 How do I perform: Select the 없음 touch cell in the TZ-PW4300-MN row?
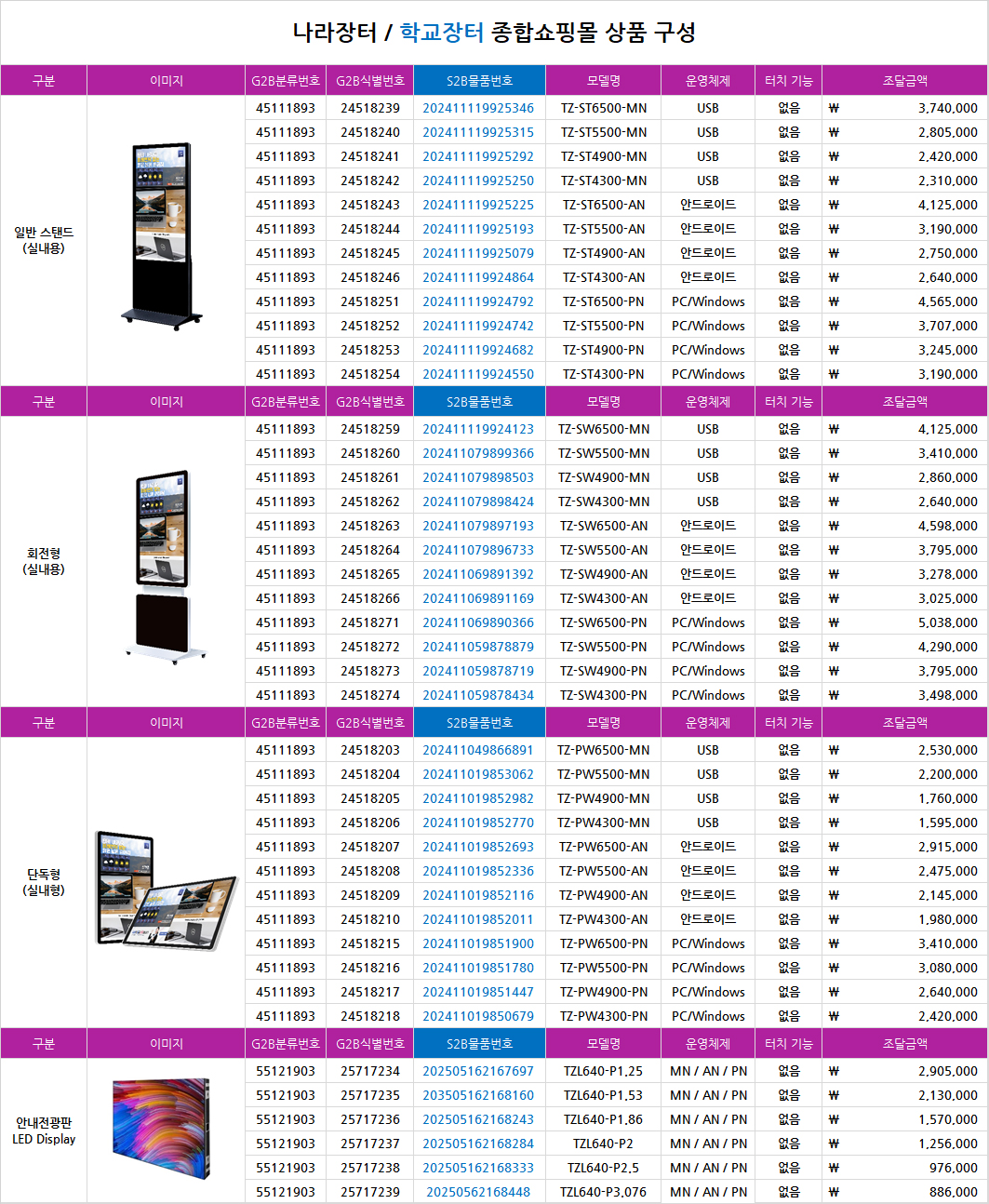click(789, 823)
